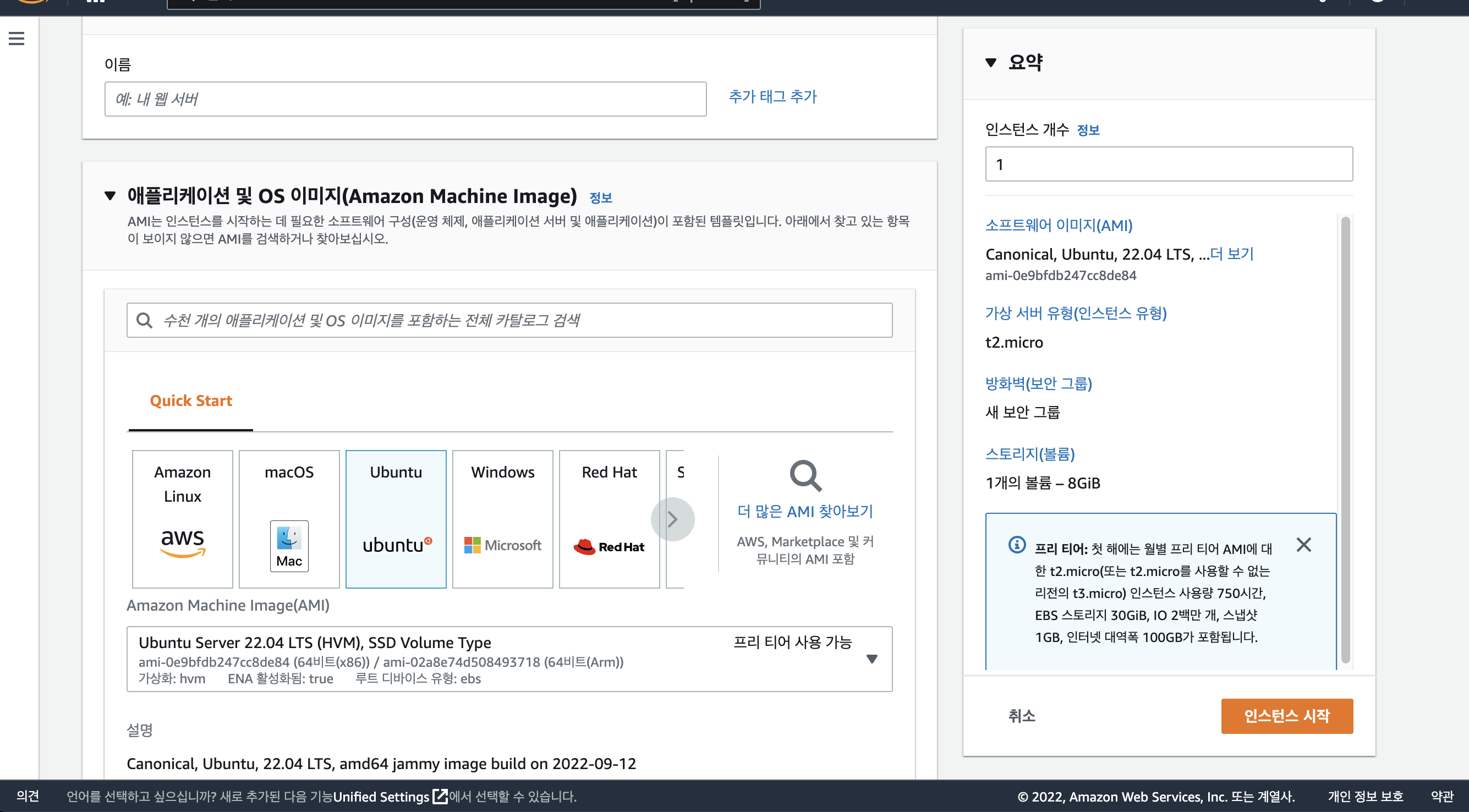Click the 새 보안 그룹 text
Viewport: 1469px width, 812px height.
pos(1022,412)
